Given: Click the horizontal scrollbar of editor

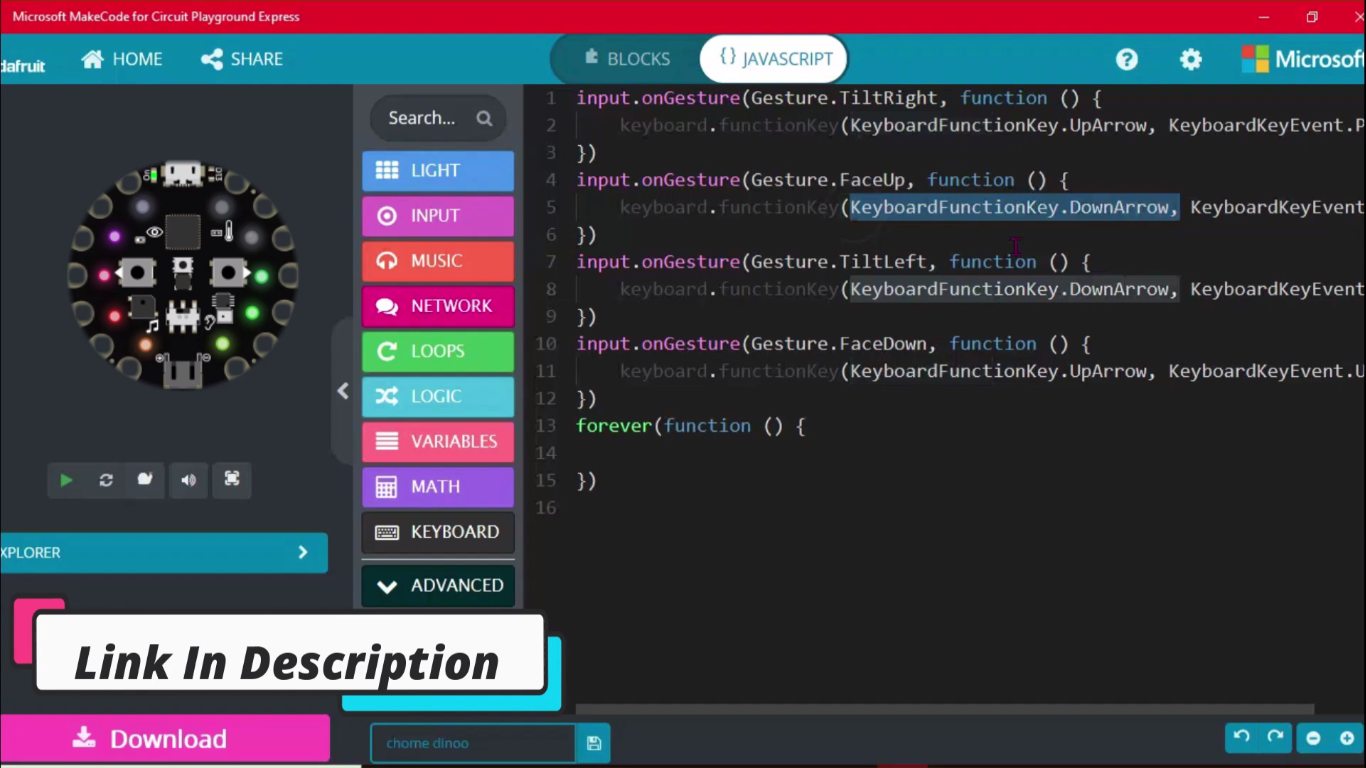Looking at the screenshot, I should (945, 709).
